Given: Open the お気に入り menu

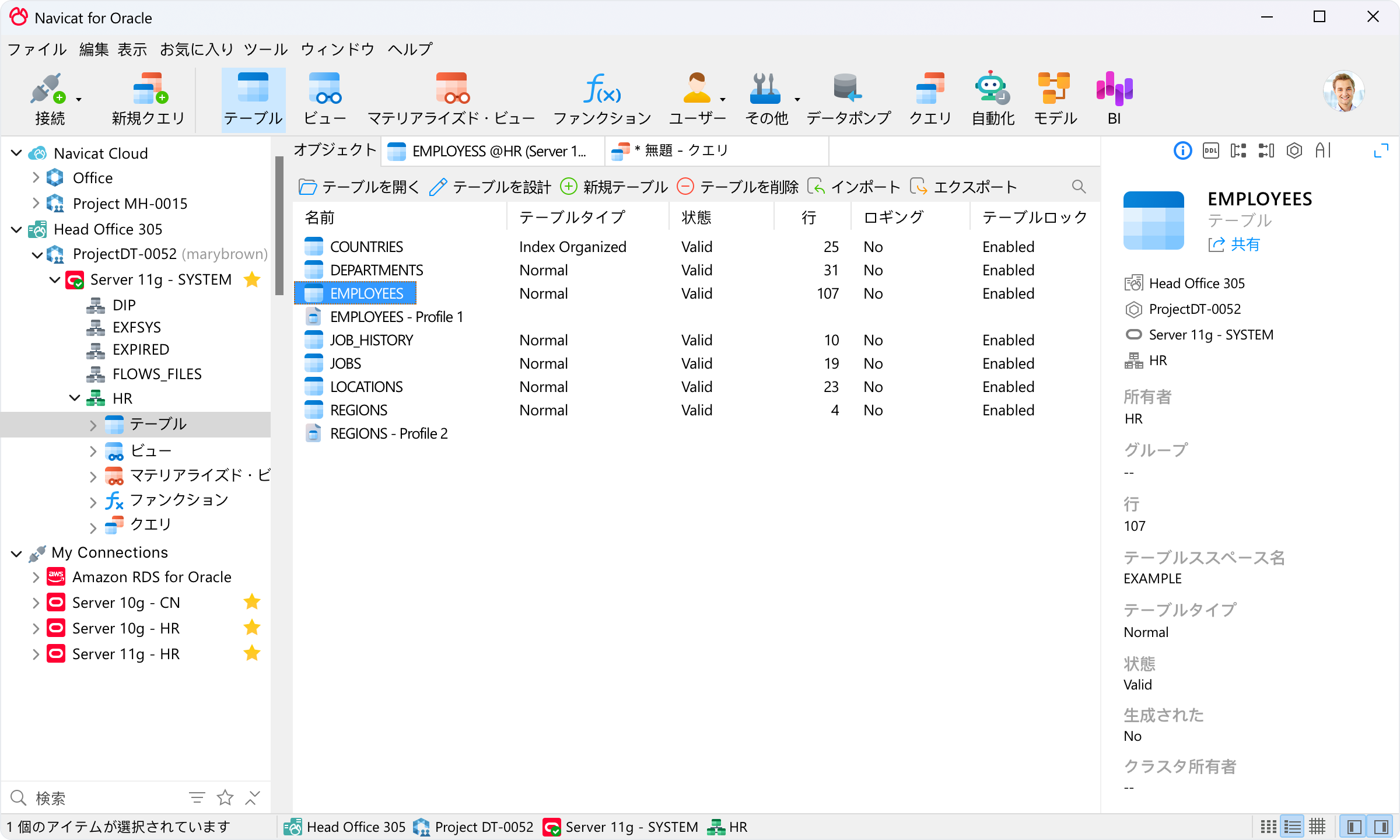Looking at the screenshot, I should pyautogui.click(x=197, y=49).
